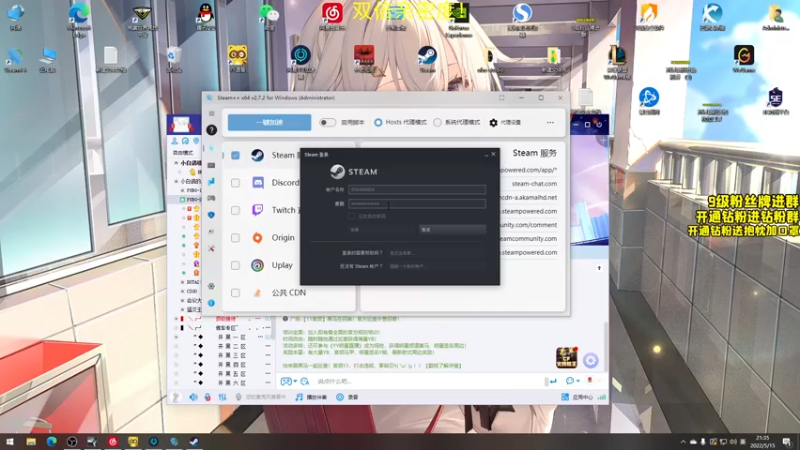Viewport: 800px width, 450px height.
Task: Click the blue one-click accelerate button
Action: click(269, 122)
